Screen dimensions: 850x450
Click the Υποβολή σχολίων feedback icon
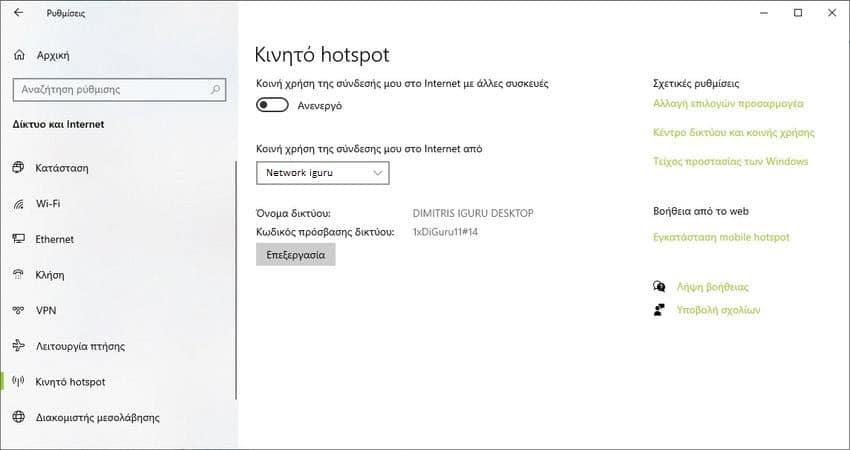coord(659,310)
